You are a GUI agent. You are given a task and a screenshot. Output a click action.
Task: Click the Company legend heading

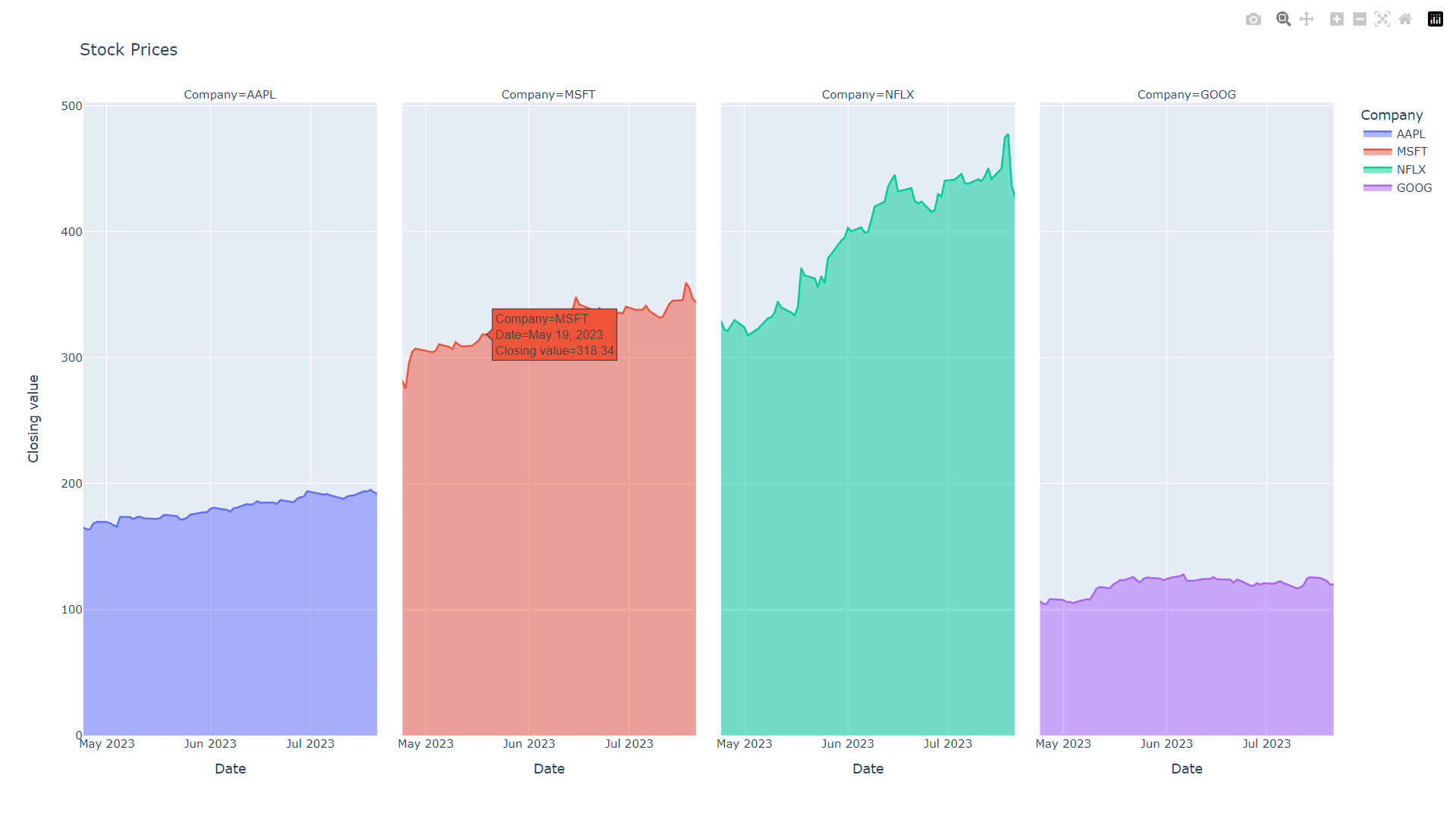click(1392, 115)
